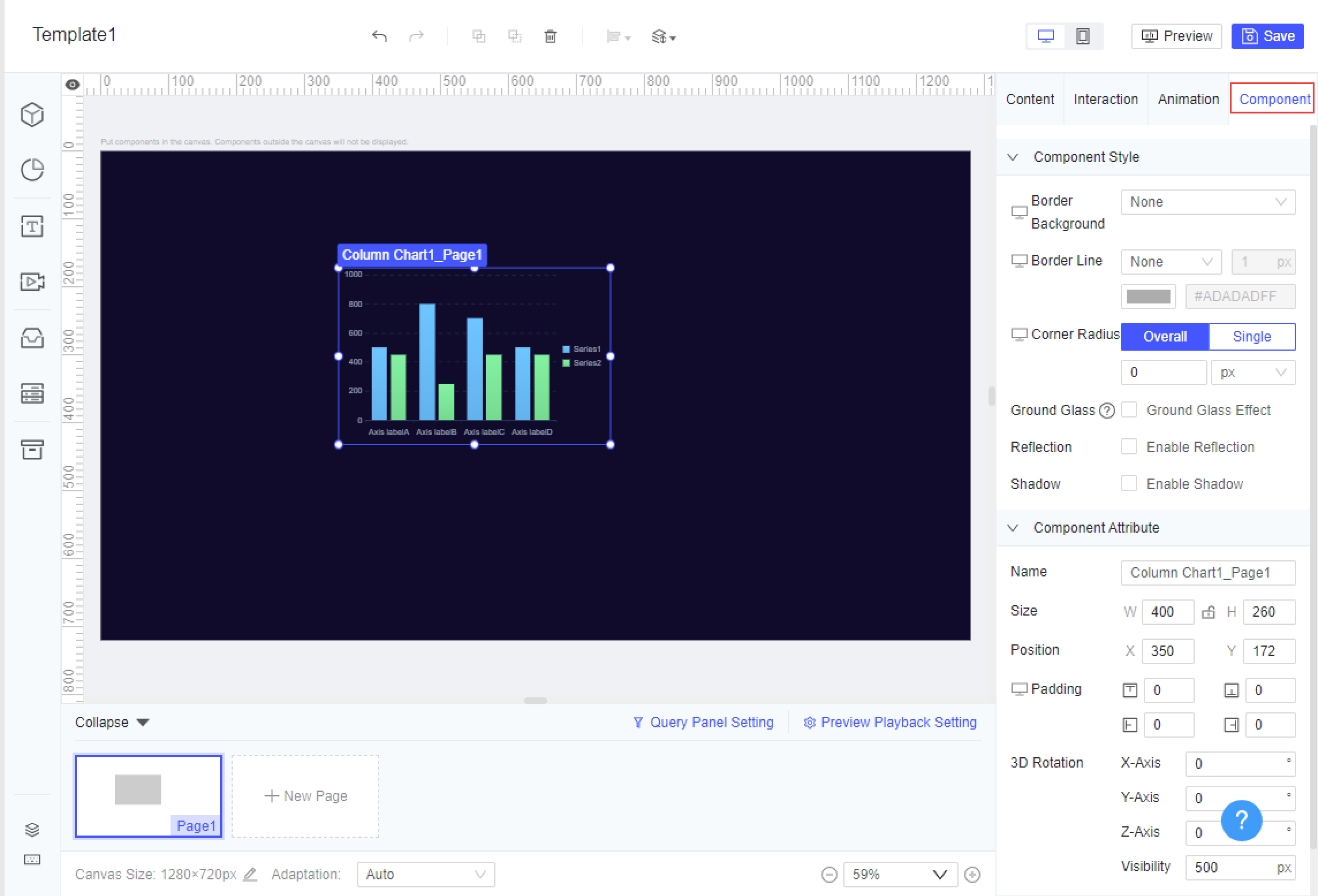
Task: Enable Reflection for the column chart
Action: (x=1129, y=446)
